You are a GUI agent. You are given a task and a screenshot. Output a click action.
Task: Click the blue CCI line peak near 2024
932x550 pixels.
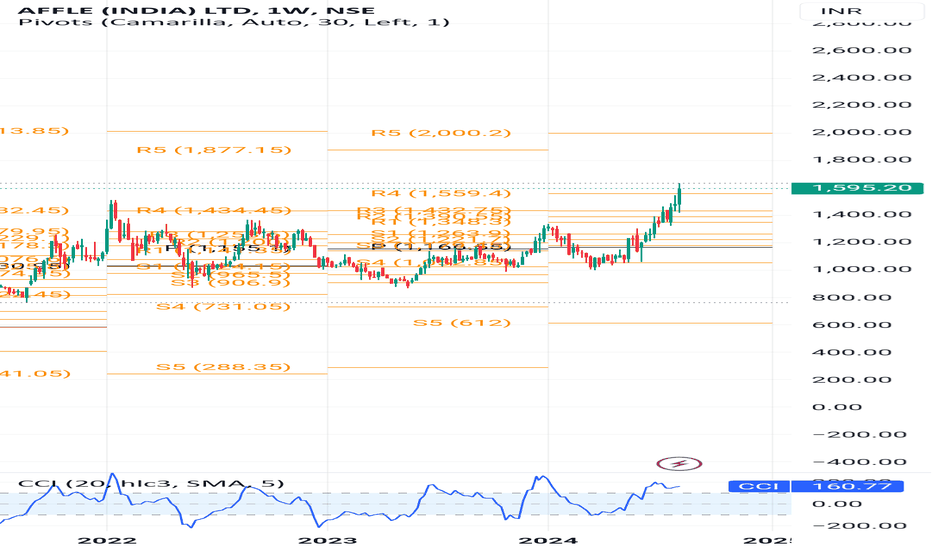pyautogui.click(x=540, y=477)
